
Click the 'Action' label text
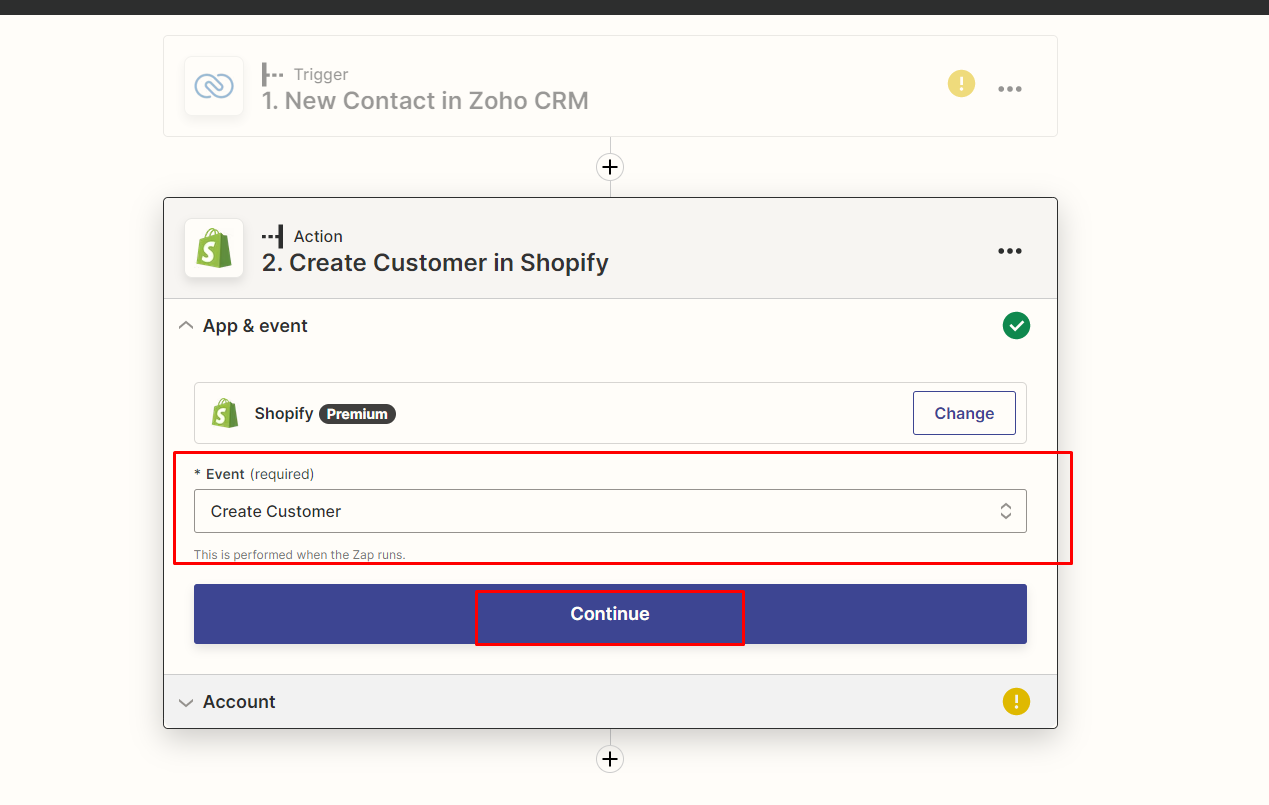tap(318, 236)
